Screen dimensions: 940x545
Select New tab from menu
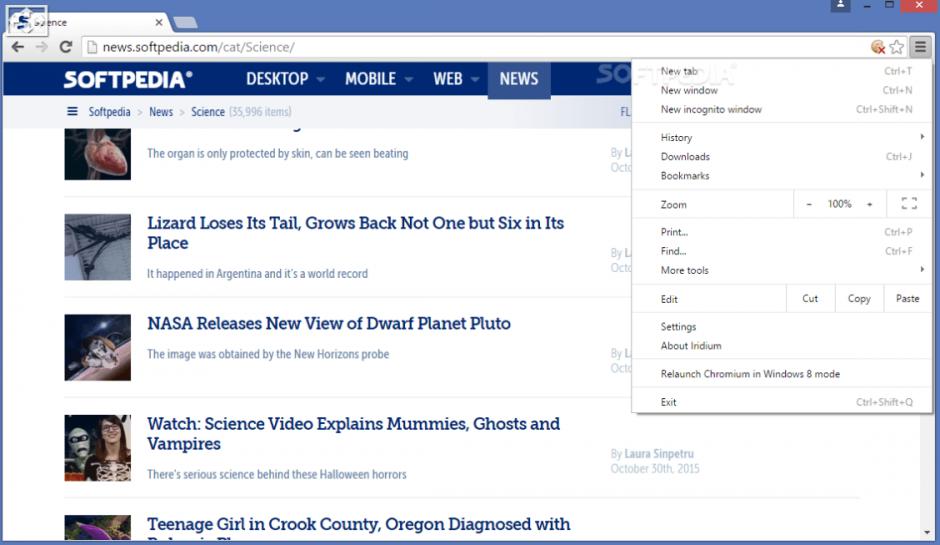(782, 71)
